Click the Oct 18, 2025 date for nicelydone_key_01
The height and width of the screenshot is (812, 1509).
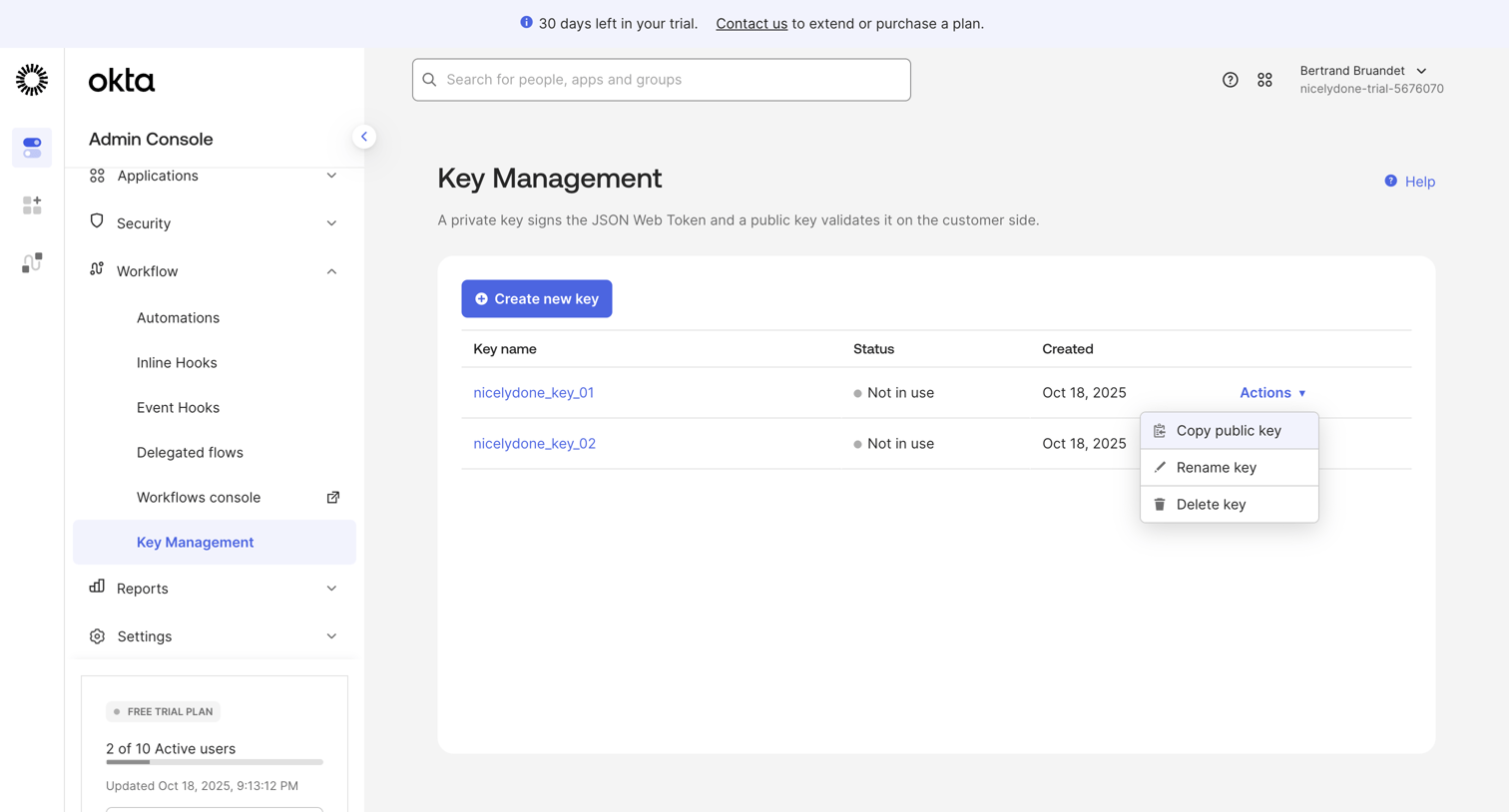(x=1084, y=393)
